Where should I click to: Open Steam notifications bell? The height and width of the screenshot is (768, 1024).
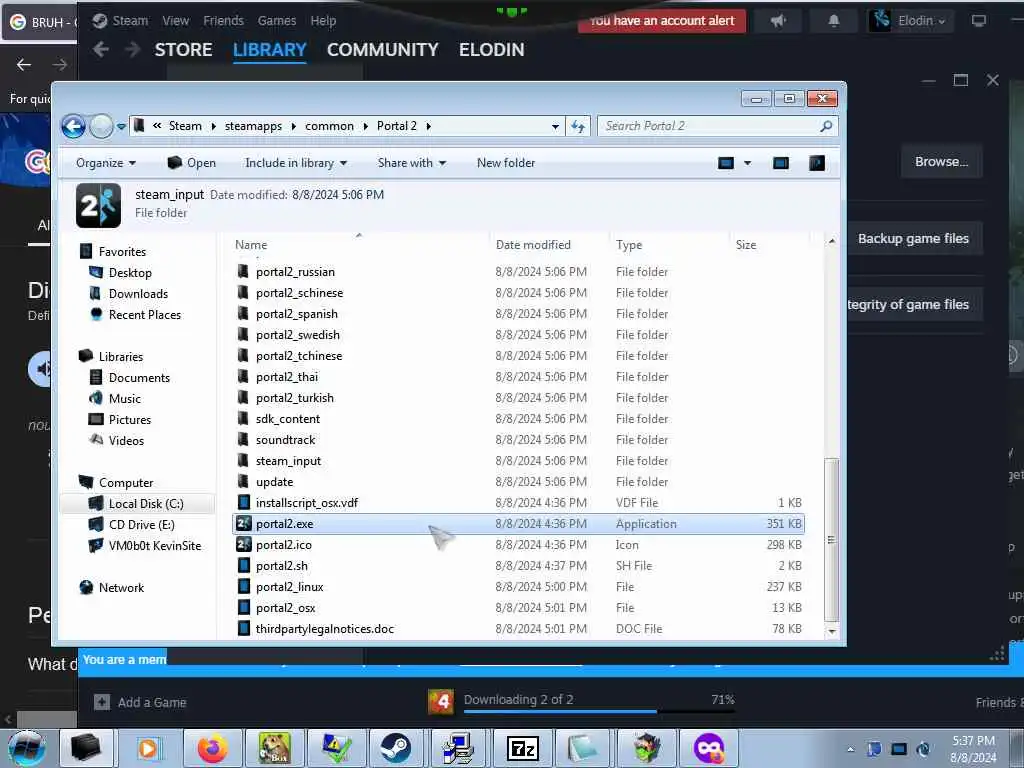pos(834,21)
